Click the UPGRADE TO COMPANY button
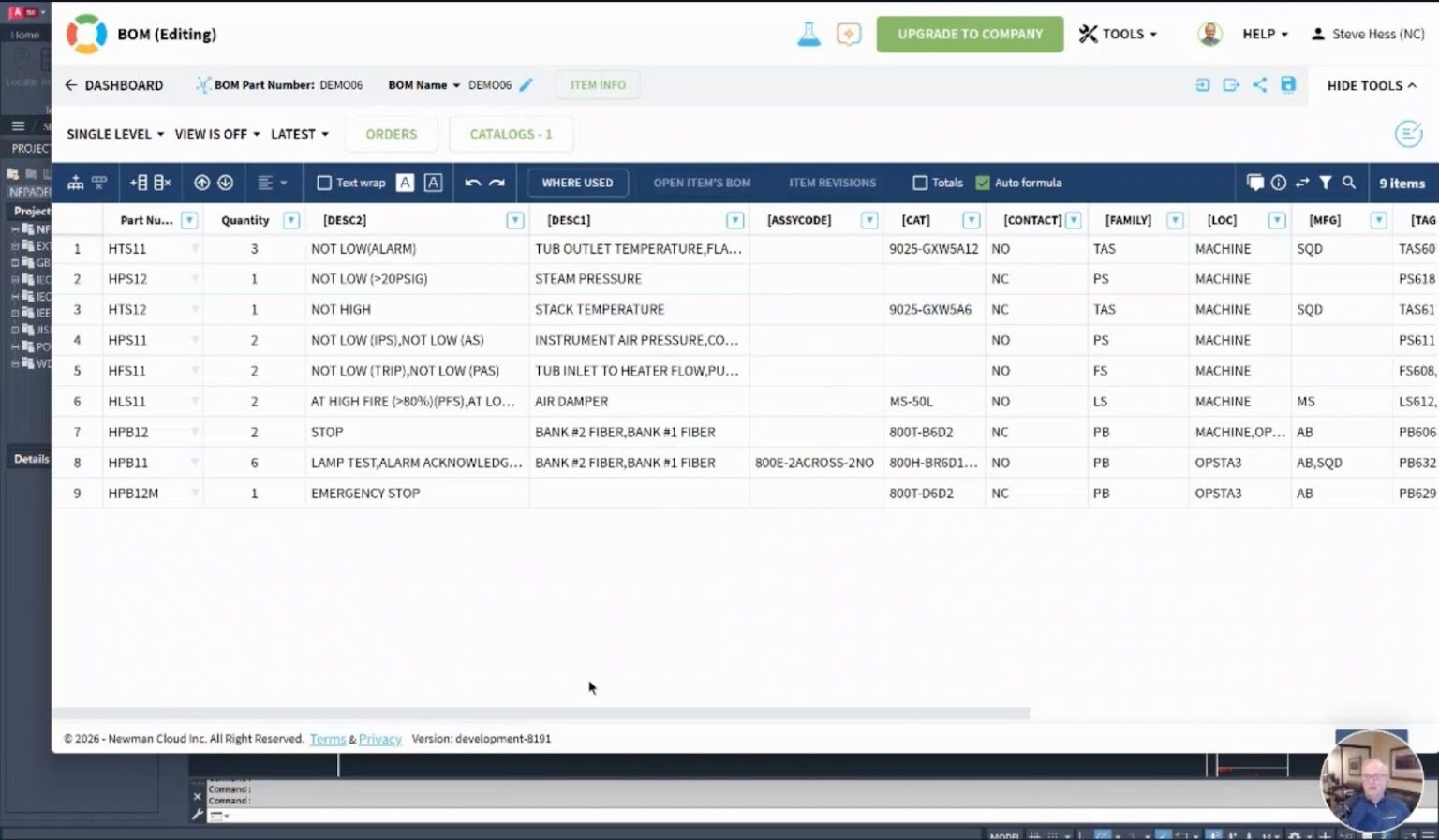Viewport: 1439px width, 840px height. pyautogui.click(x=970, y=34)
